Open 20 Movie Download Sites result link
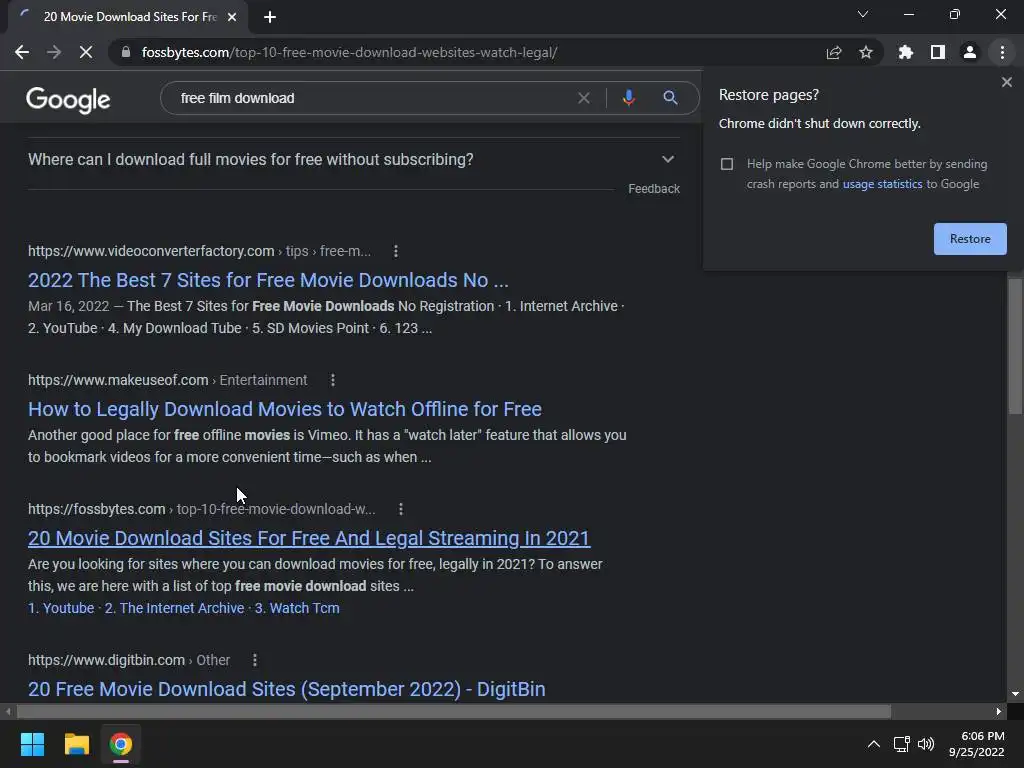This screenshot has width=1024, height=768. 309,538
